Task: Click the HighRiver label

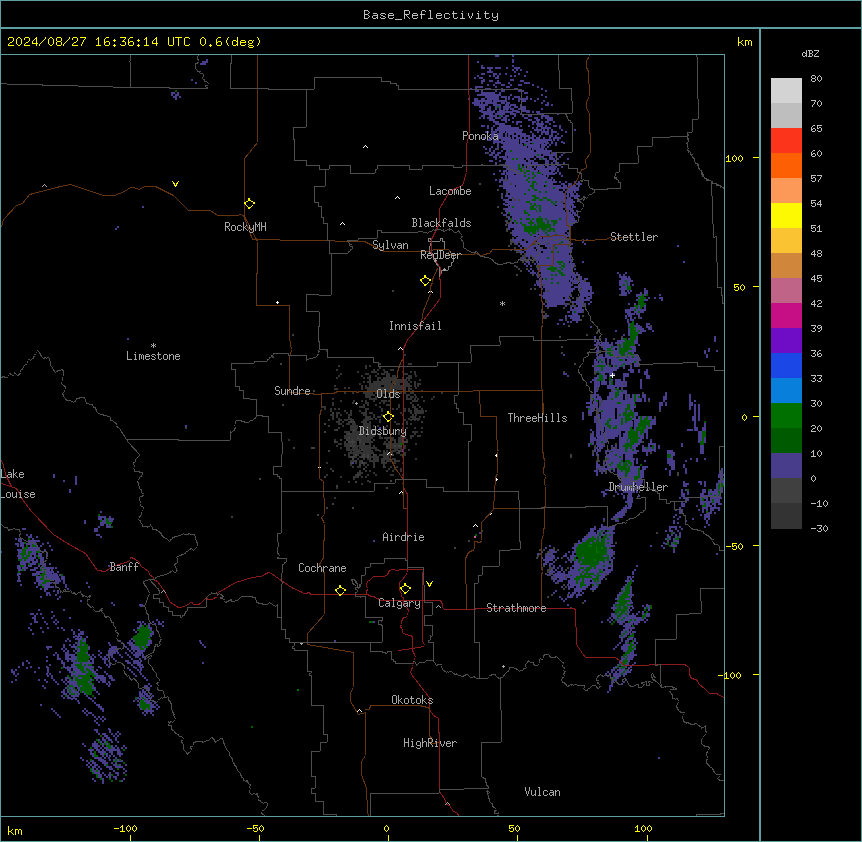Action: [430, 743]
